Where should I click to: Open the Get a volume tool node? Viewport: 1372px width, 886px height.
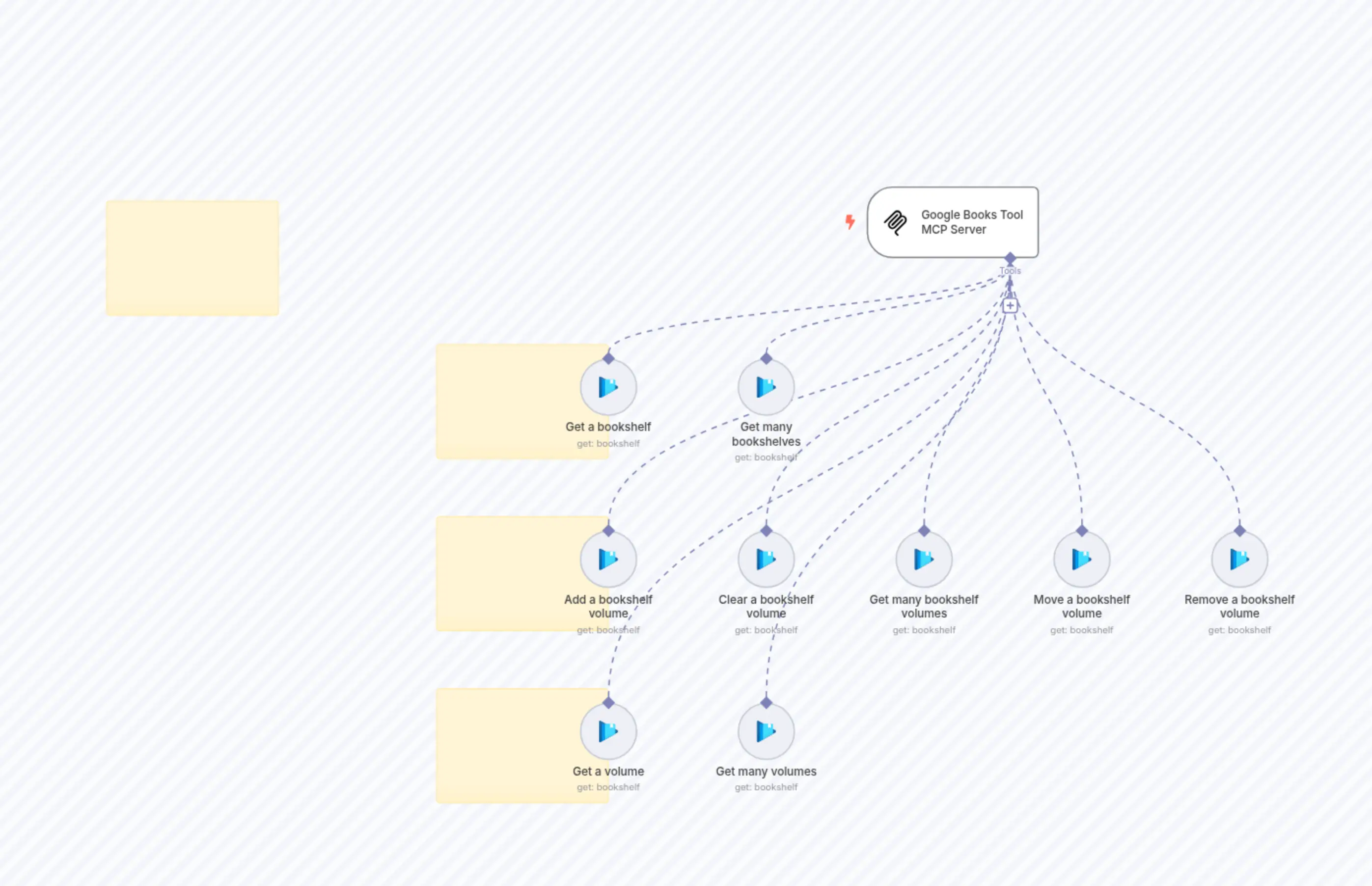[609, 731]
